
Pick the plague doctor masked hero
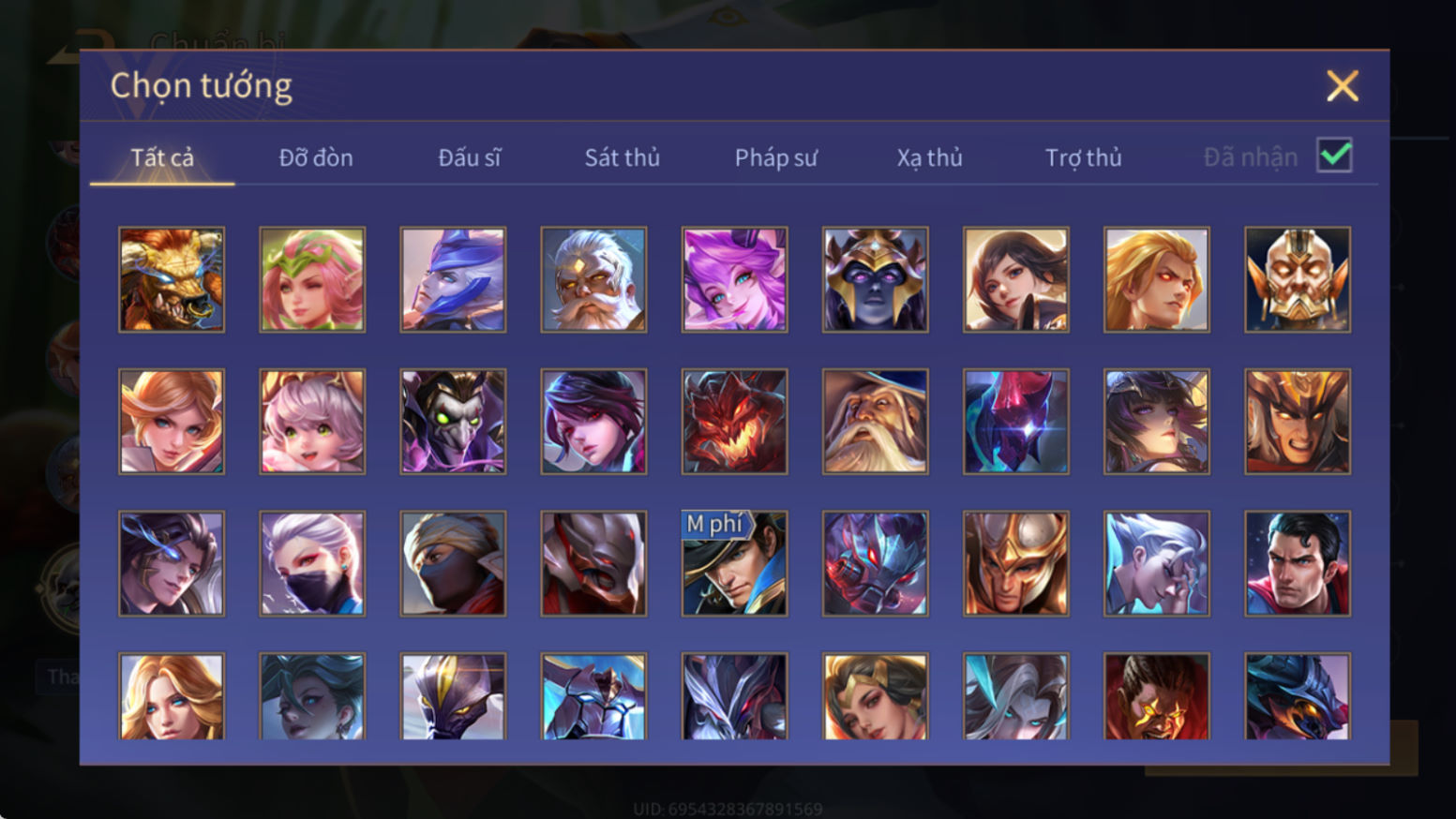(453, 422)
